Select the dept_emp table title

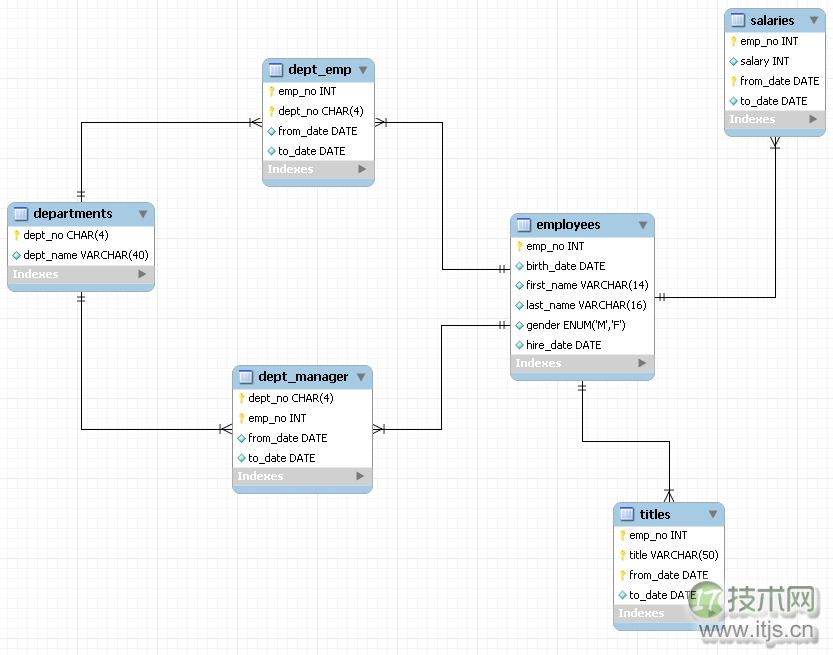[320, 70]
